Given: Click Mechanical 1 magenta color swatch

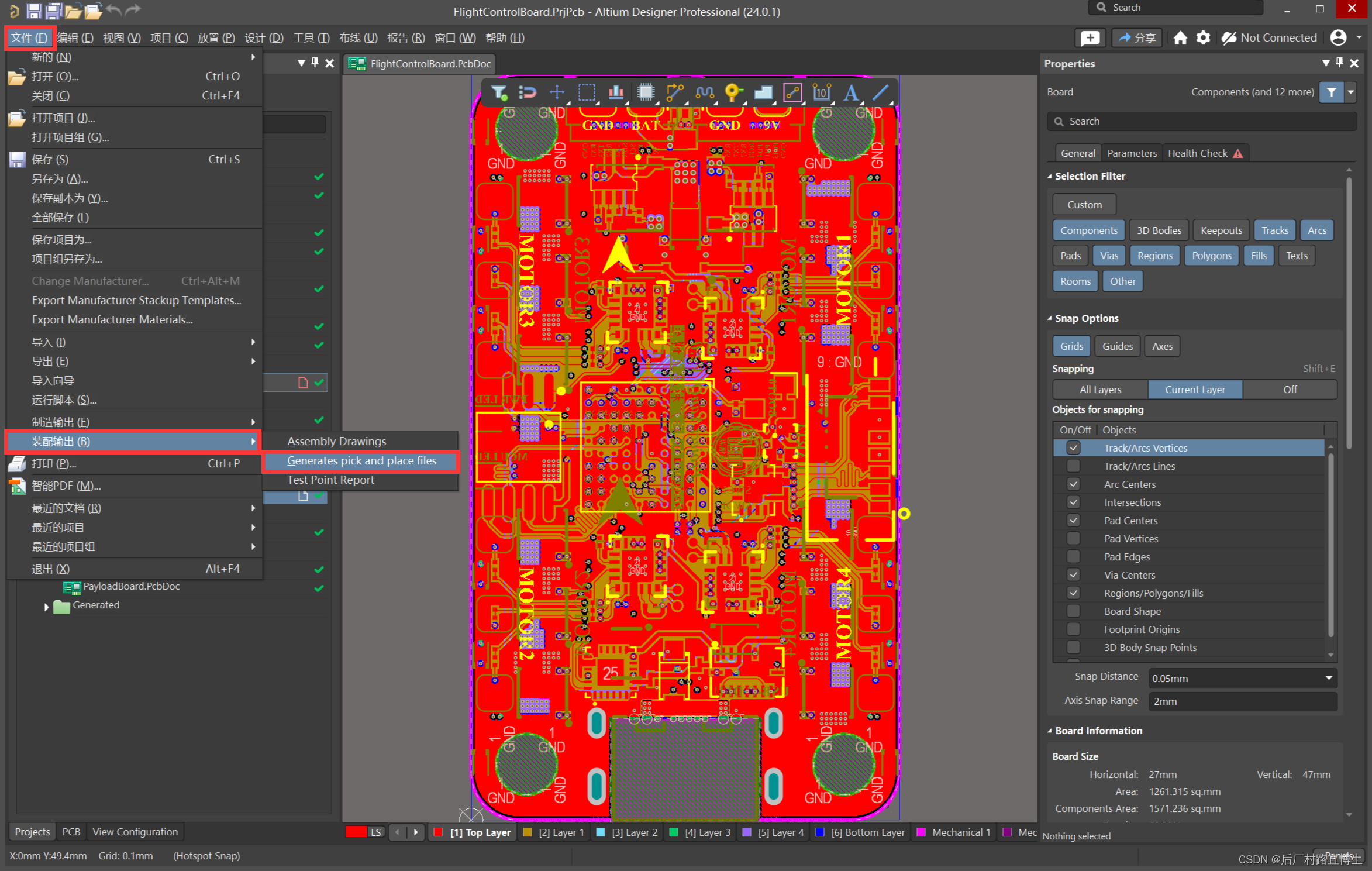Looking at the screenshot, I should 921,832.
